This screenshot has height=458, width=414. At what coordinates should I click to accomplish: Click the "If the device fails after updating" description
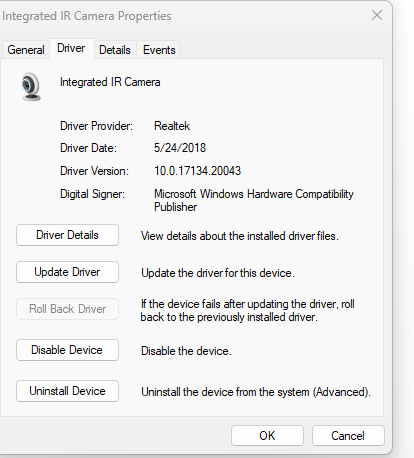tap(247, 310)
